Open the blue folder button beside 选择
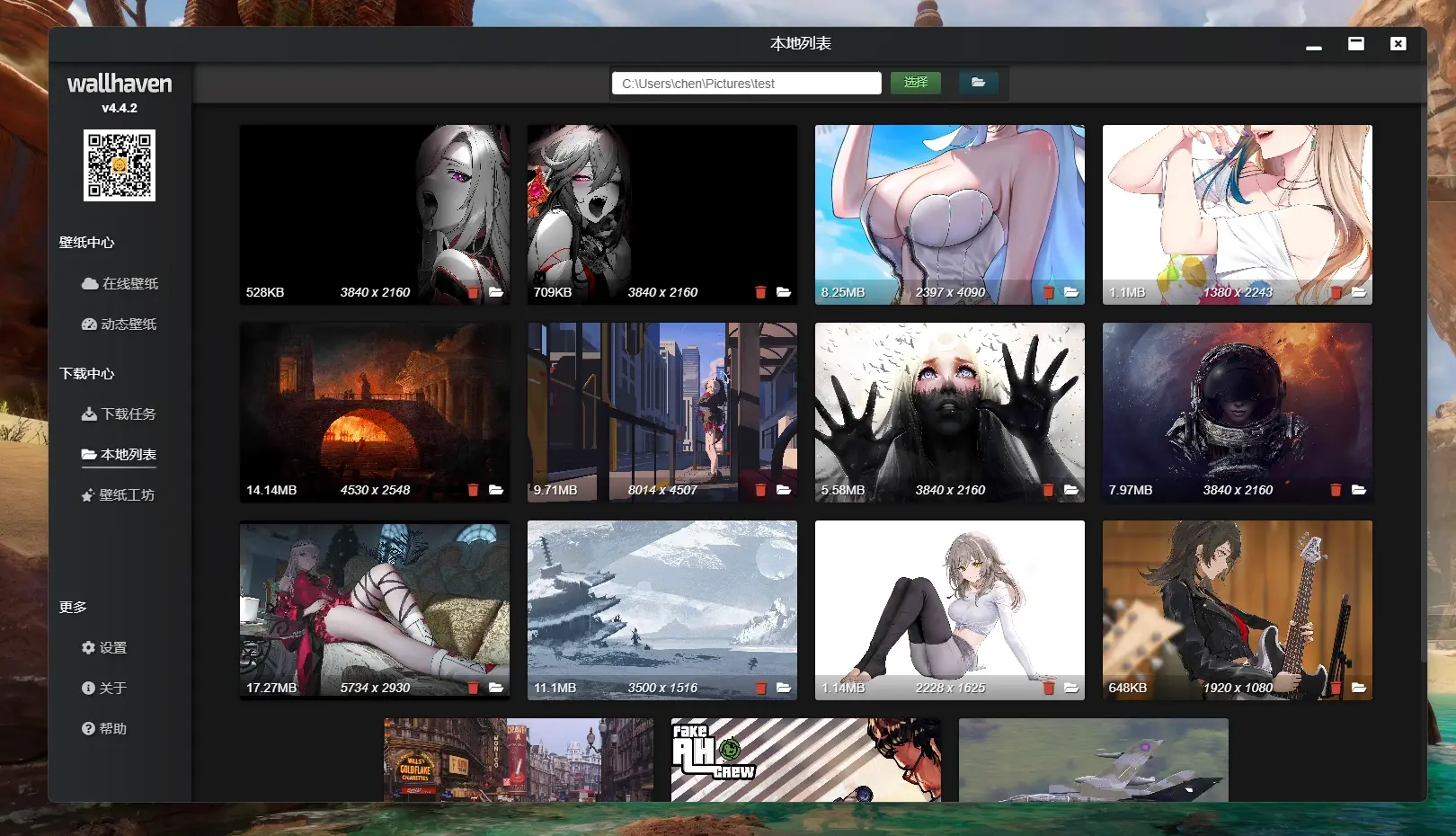1456x836 pixels. coord(978,83)
